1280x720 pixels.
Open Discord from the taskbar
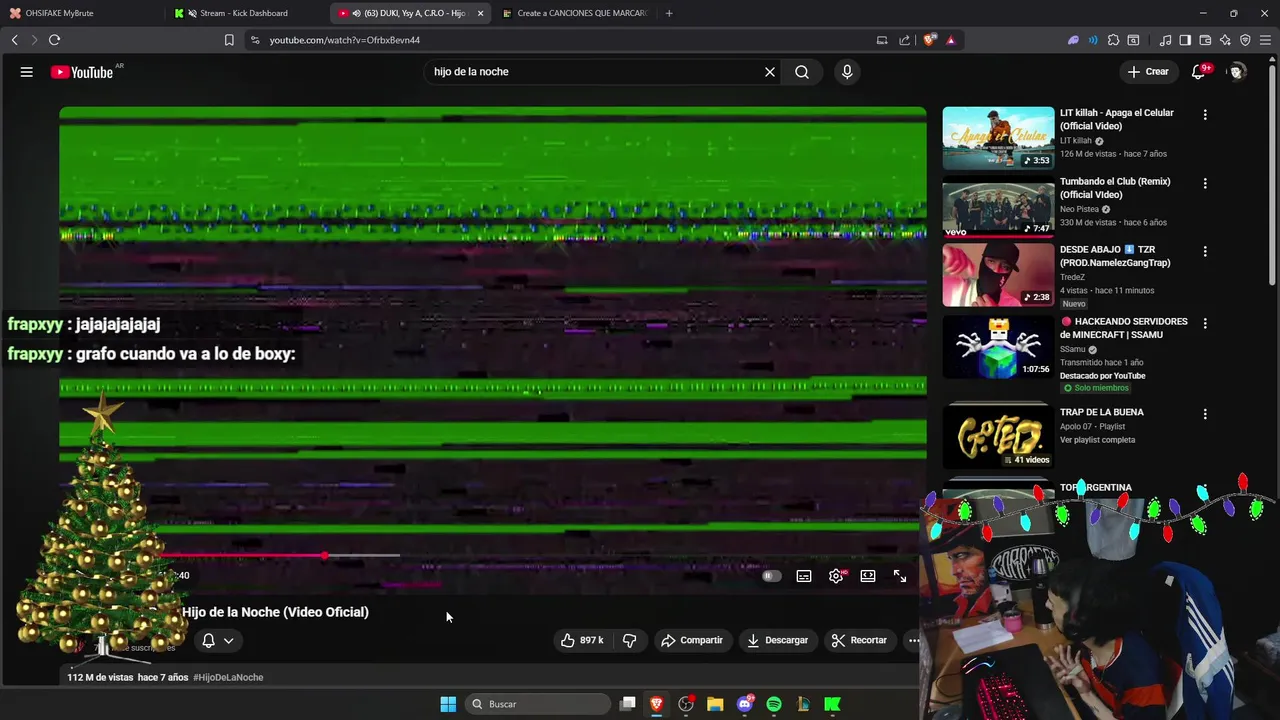click(744, 704)
